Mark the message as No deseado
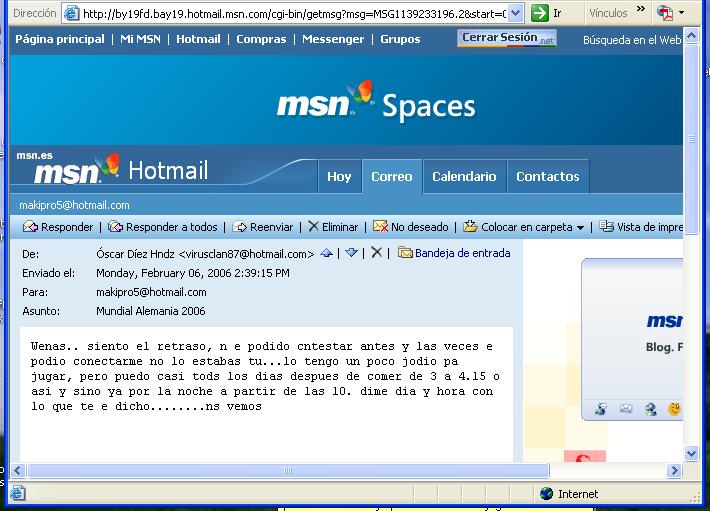Screen dimensions: 710x511 411,227
